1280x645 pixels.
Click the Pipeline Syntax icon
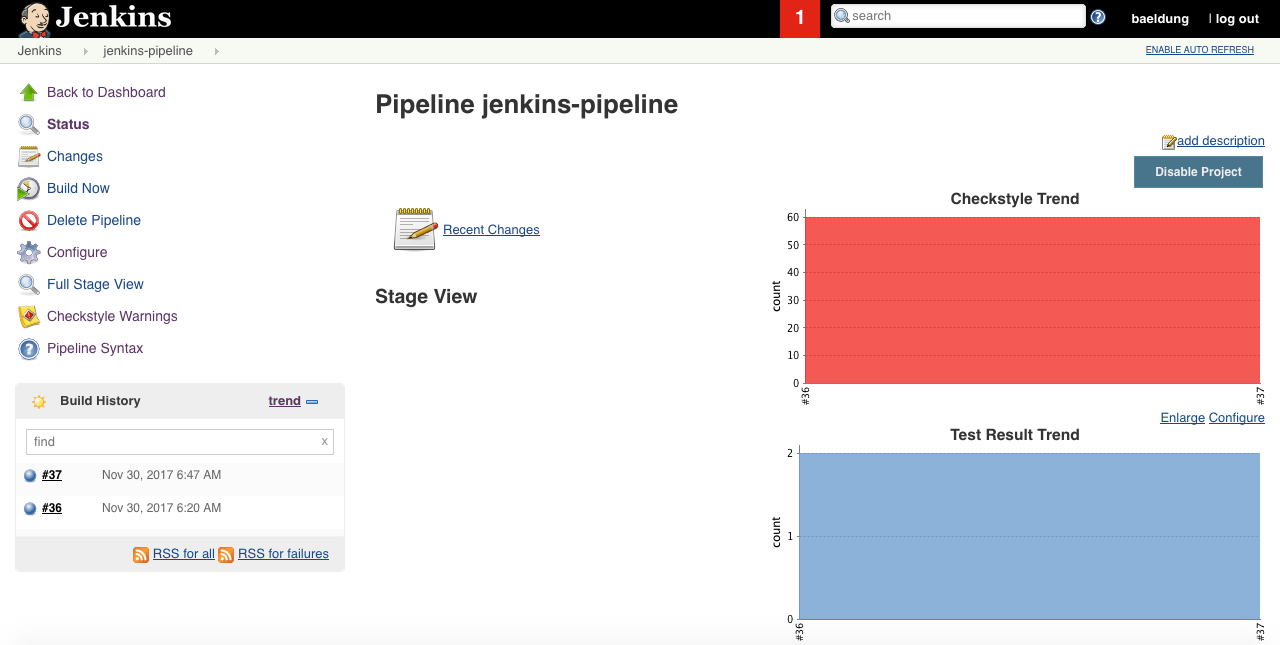[x=28, y=348]
